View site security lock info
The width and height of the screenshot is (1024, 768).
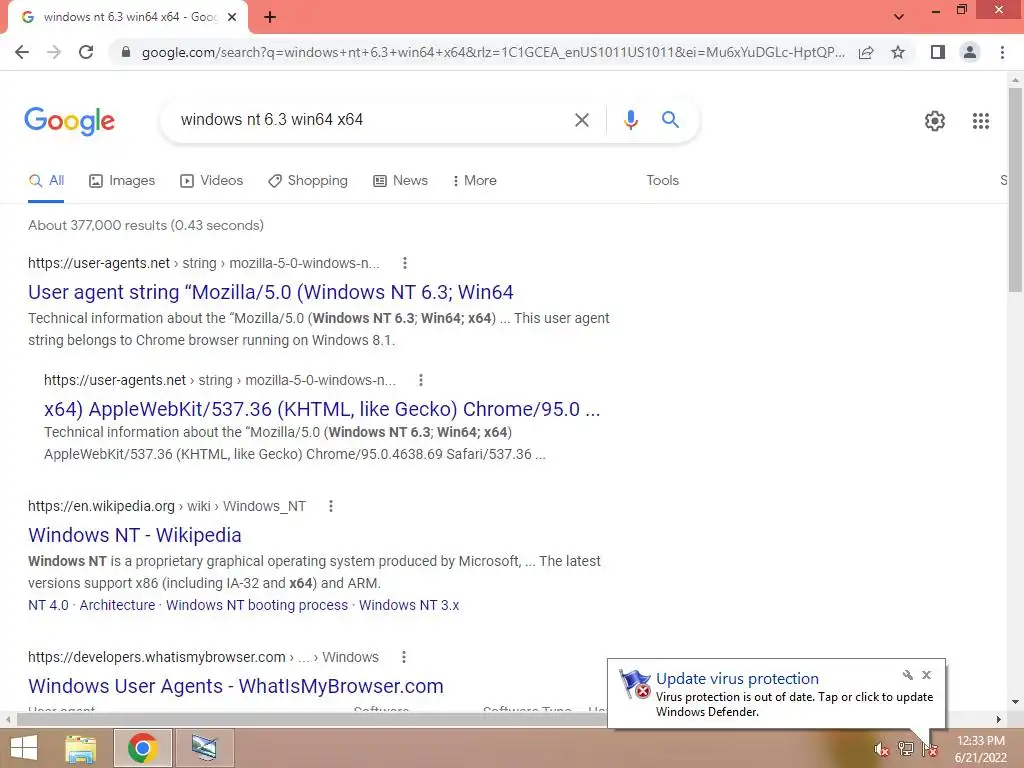(126, 52)
